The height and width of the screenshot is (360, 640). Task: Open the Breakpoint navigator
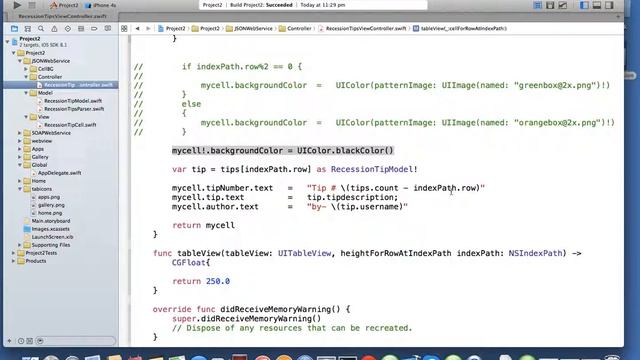click(94, 29)
